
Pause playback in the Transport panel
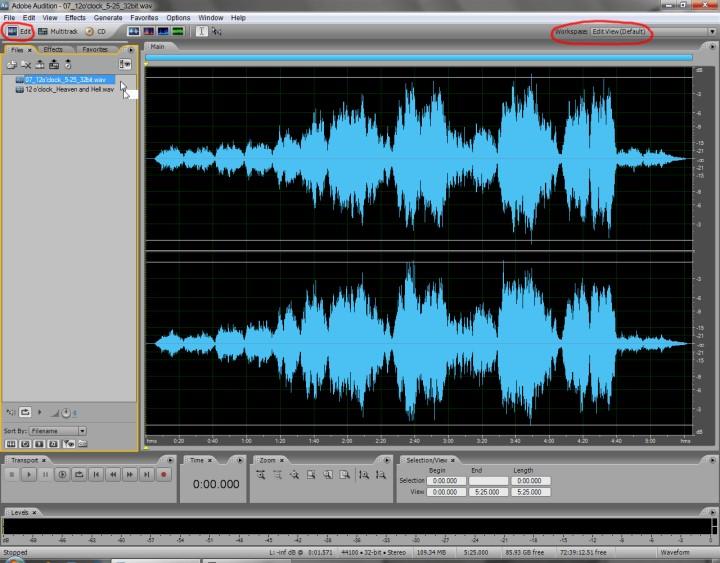pyautogui.click(x=45, y=474)
